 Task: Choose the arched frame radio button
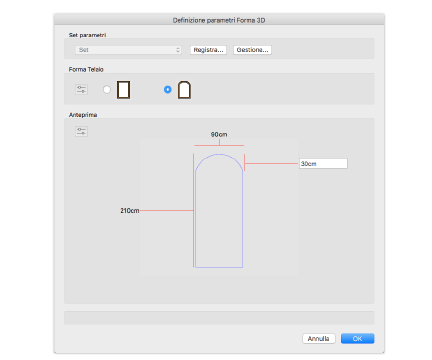click(168, 90)
